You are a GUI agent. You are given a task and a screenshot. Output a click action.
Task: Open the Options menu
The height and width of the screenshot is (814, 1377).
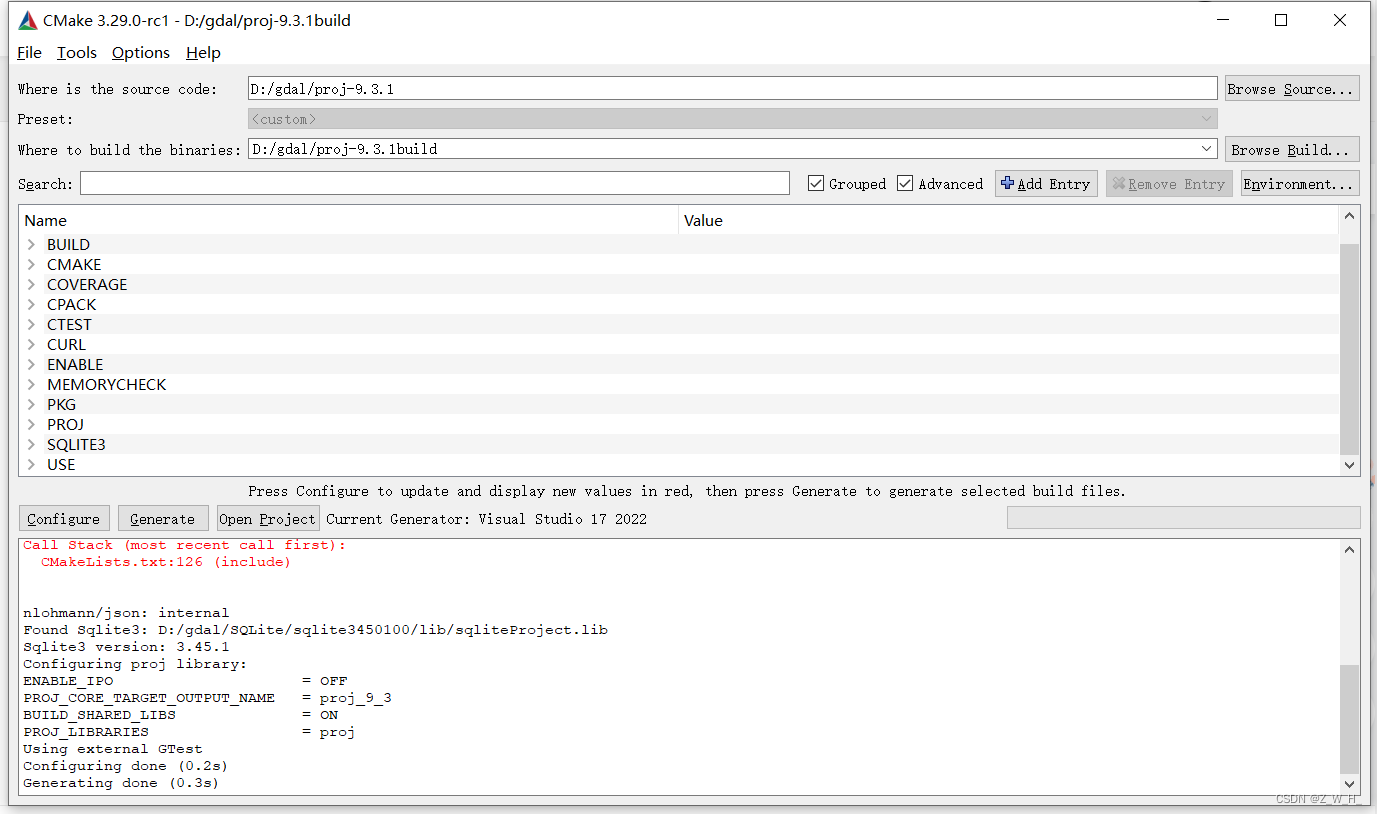coord(141,53)
